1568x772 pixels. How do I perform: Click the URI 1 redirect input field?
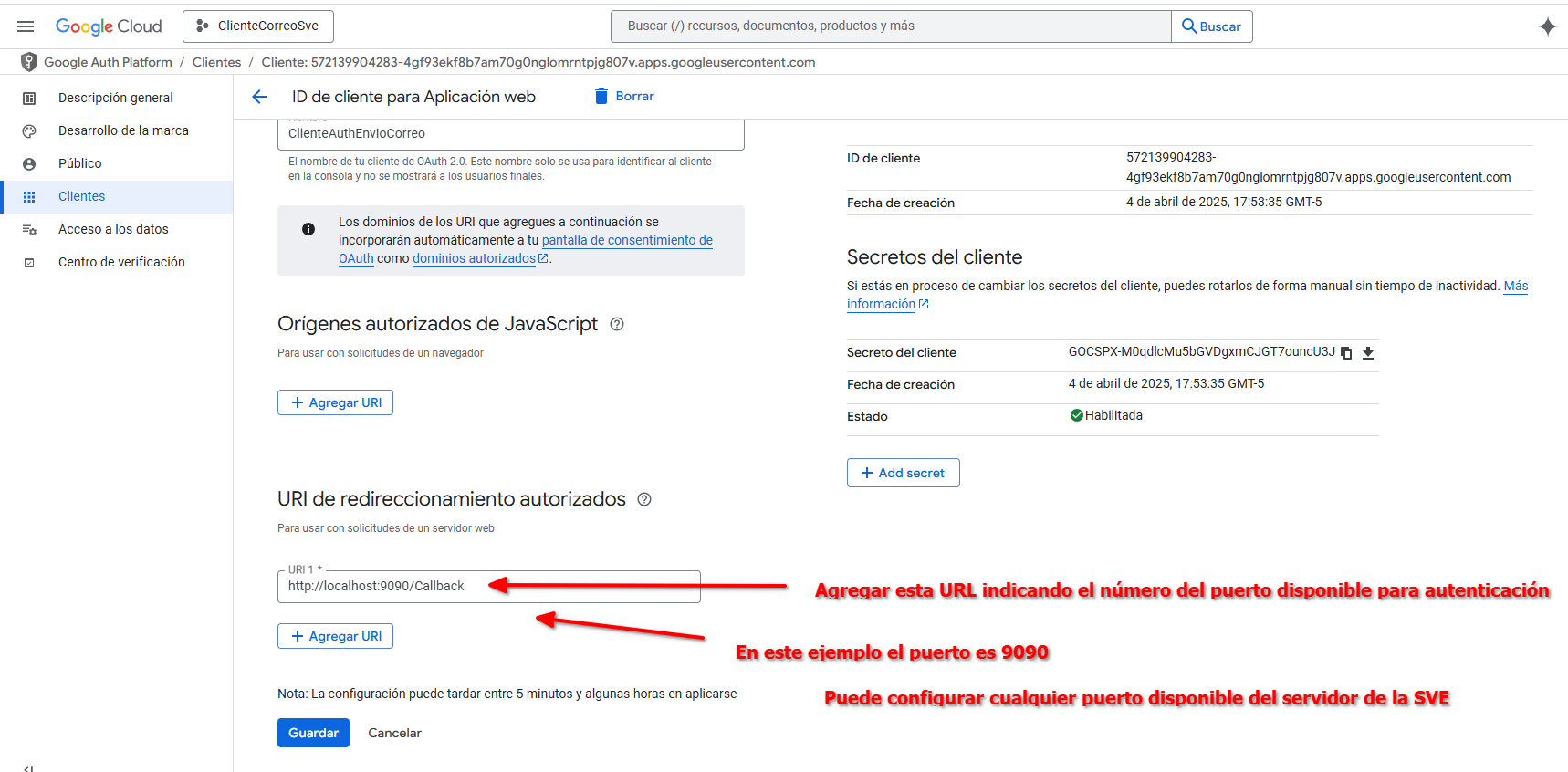tap(488, 587)
